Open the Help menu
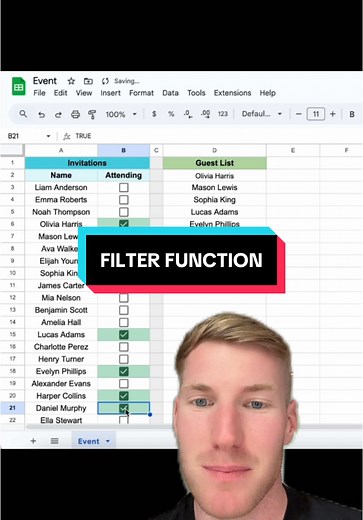The image size is (363, 520). 267,93
